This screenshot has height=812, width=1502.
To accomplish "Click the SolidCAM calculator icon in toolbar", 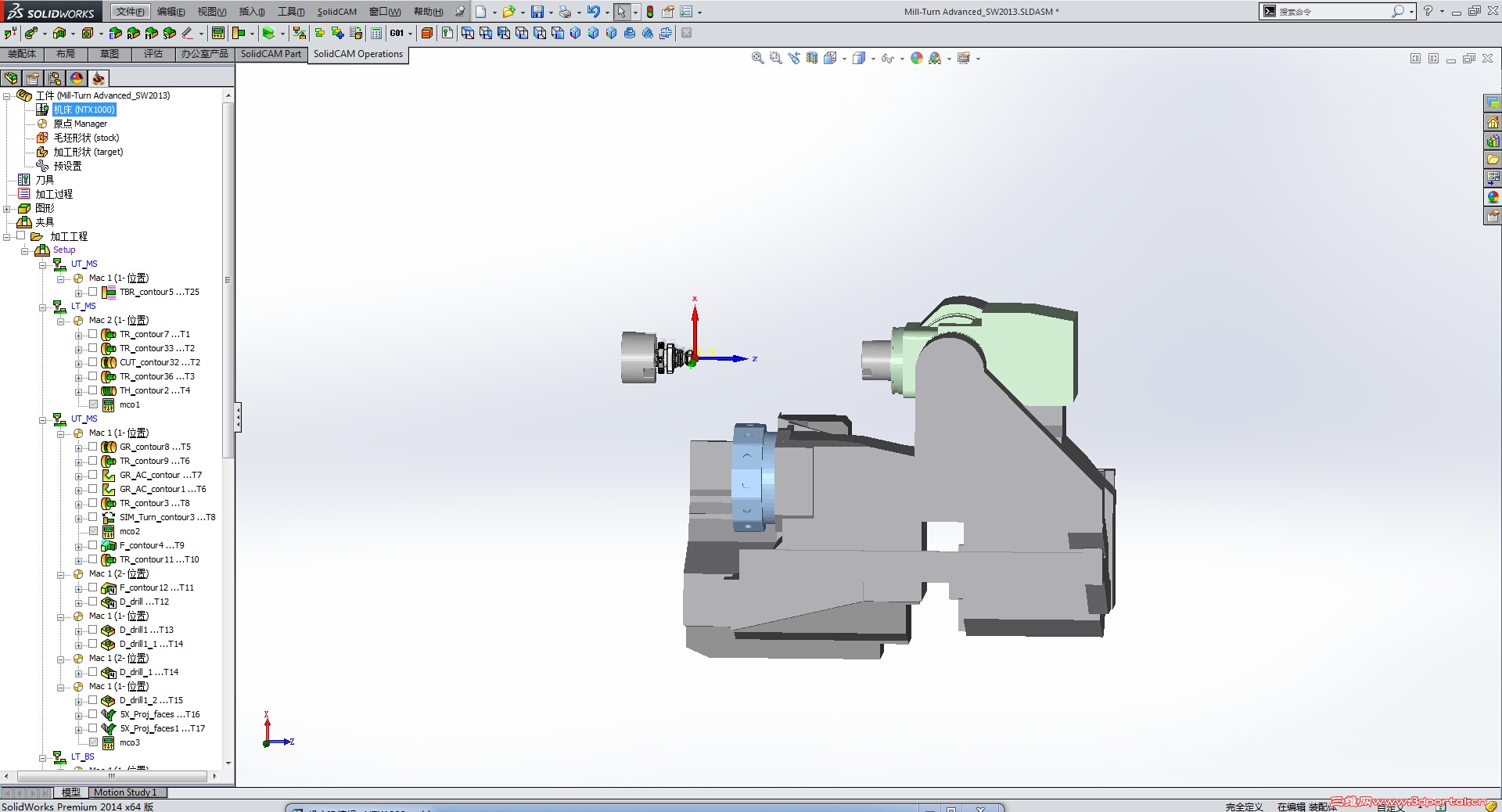I will (x=376, y=33).
